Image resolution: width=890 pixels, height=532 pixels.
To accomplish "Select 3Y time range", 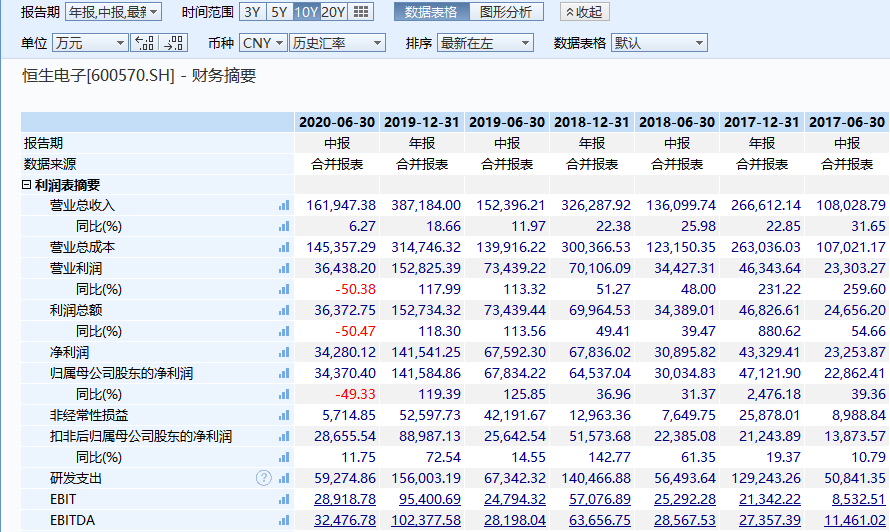I will (x=253, y=12).
